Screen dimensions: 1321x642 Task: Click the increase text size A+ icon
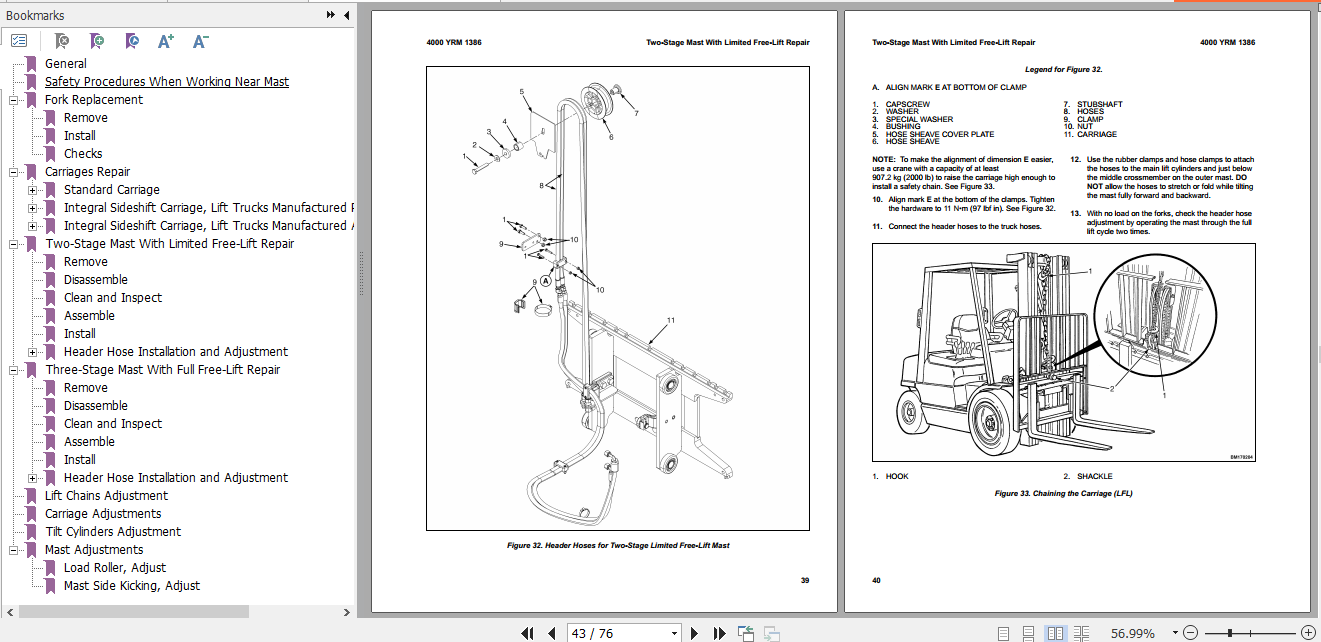pos(165,41)
